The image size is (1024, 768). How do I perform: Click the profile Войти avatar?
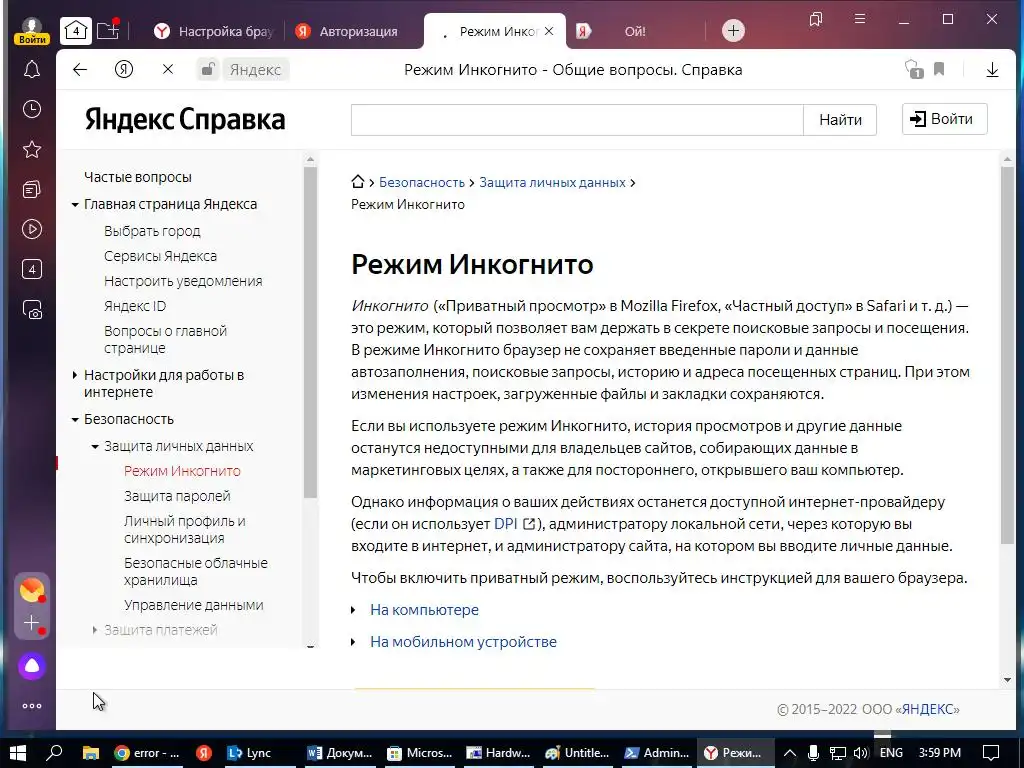(31, 31)
